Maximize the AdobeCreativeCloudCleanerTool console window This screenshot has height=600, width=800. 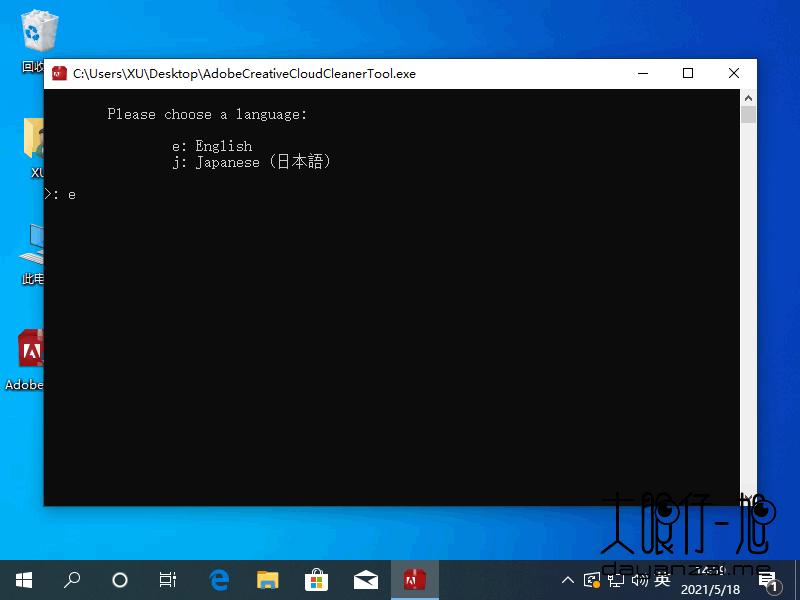point(688,73)
